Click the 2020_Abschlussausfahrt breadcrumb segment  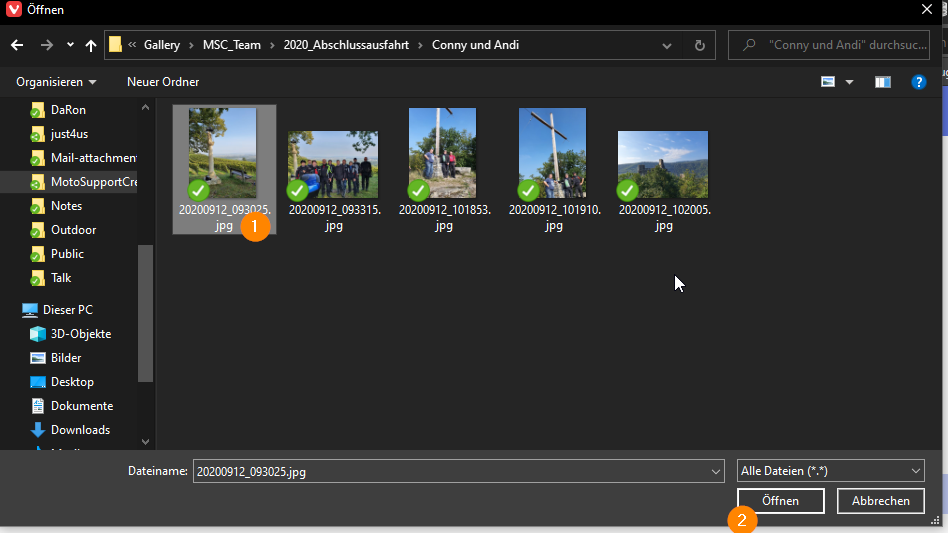coord(346,45)
